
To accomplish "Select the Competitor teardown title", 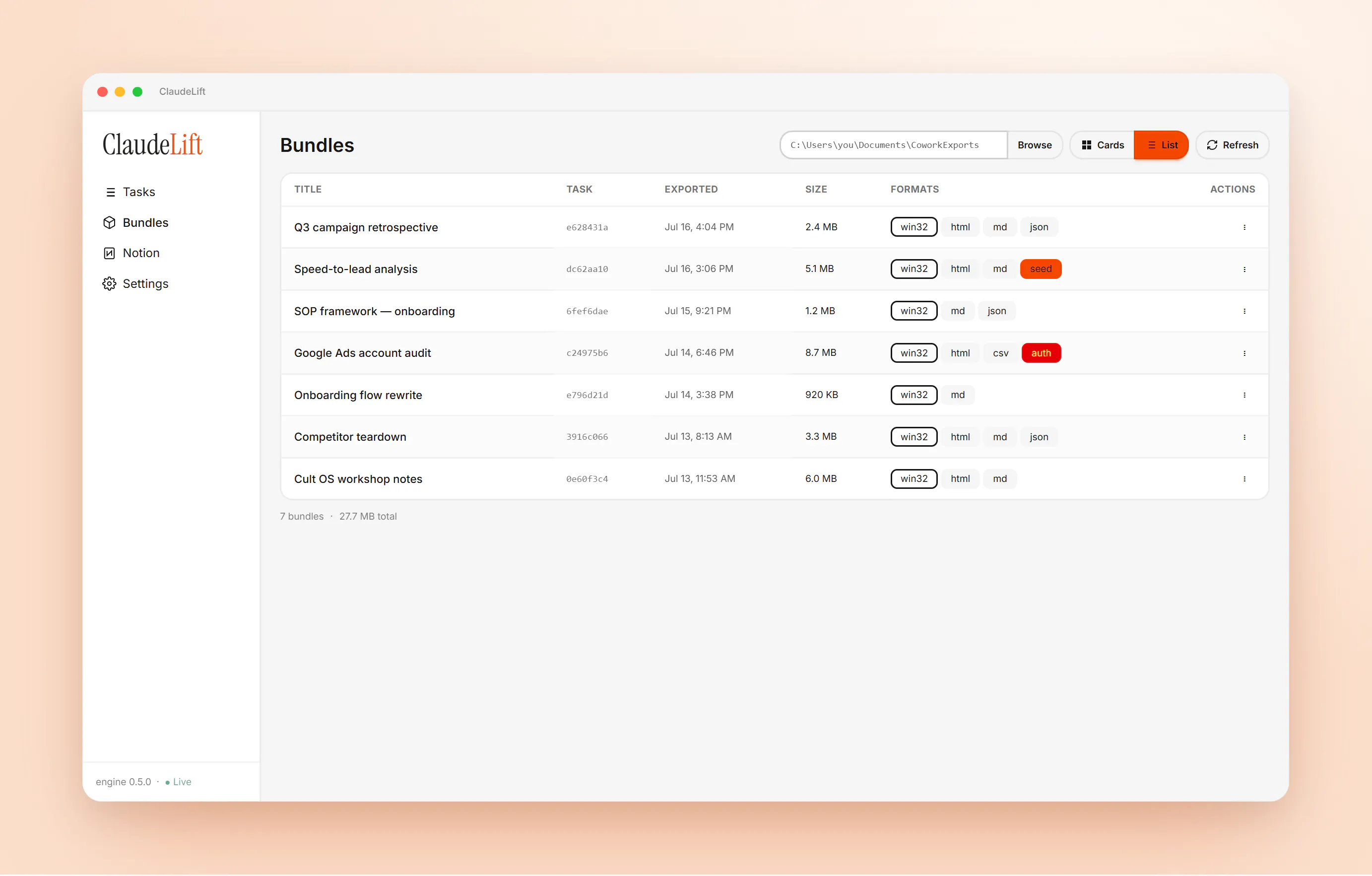I will click(x=350, y=437).
